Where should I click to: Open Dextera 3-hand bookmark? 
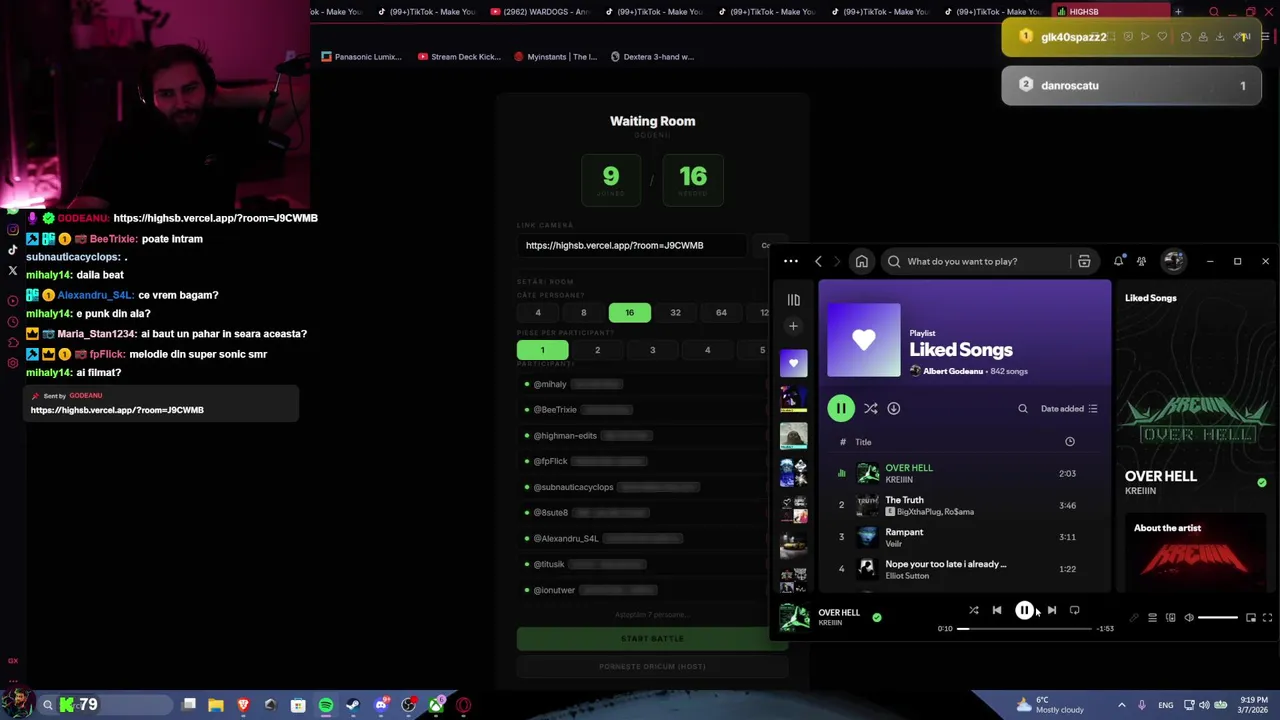pyautogui.click(x=652, y=57)
